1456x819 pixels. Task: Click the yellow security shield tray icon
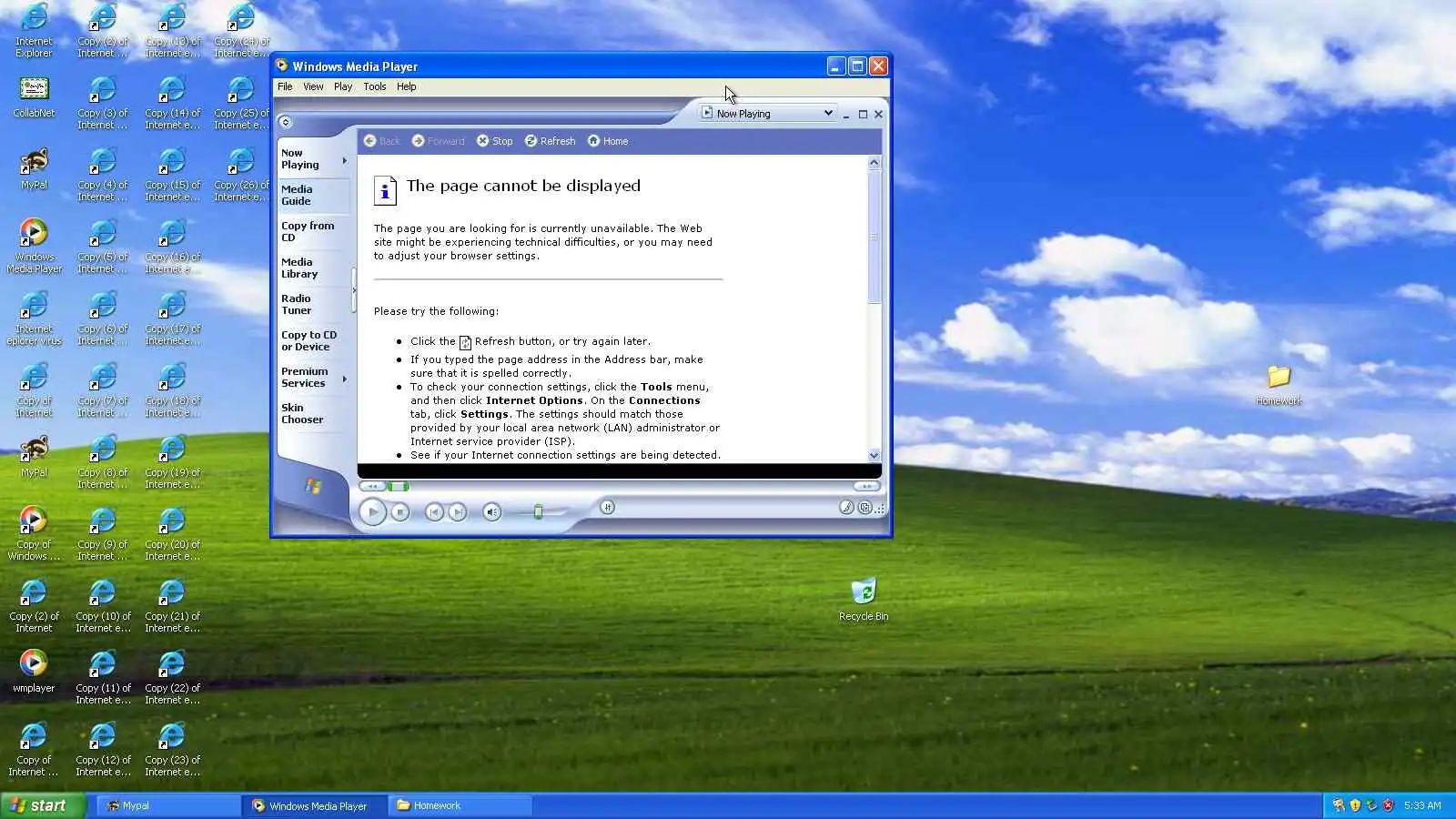tap(1355, 805)
